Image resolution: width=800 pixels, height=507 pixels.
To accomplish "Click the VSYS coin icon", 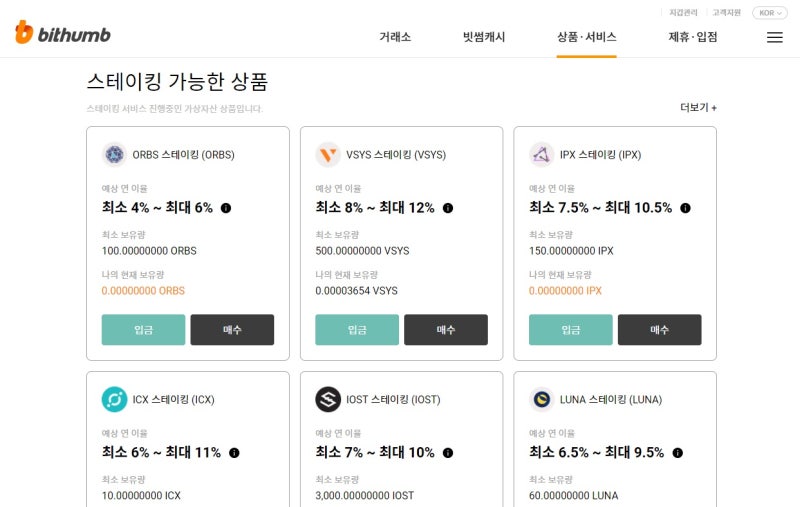I will [328, 155].
